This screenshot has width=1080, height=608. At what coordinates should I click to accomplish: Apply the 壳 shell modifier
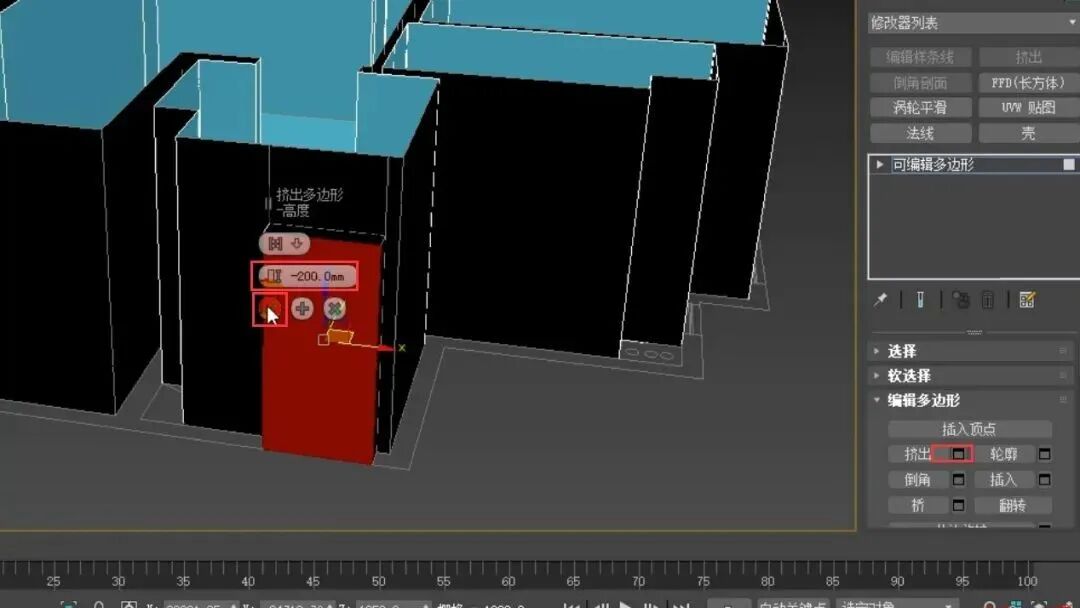click(x=1028, y=133)
